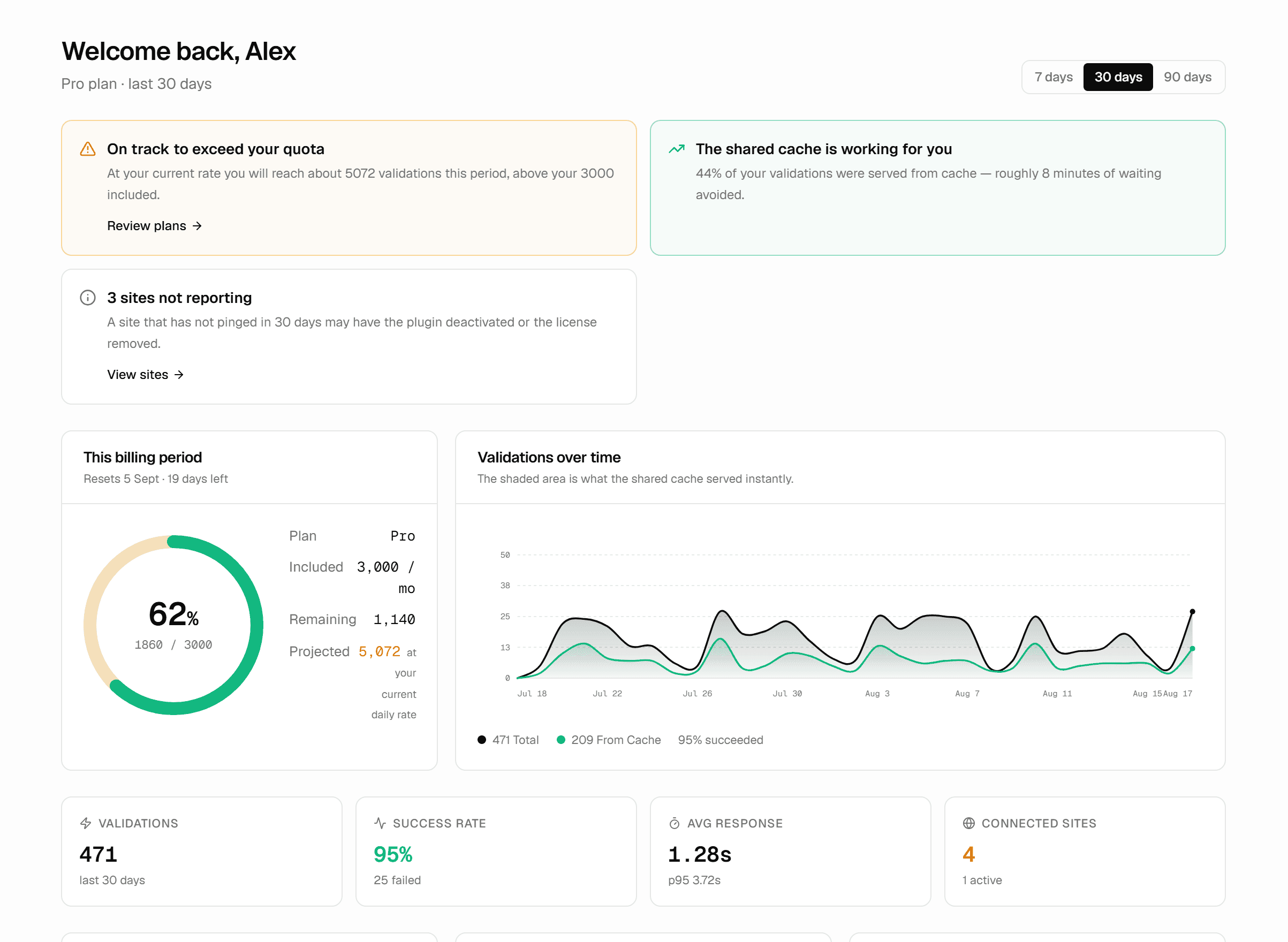Click the green dot legend for From Cache
Viewport: 1288px width, 942px height.
(x=561, y=740)
